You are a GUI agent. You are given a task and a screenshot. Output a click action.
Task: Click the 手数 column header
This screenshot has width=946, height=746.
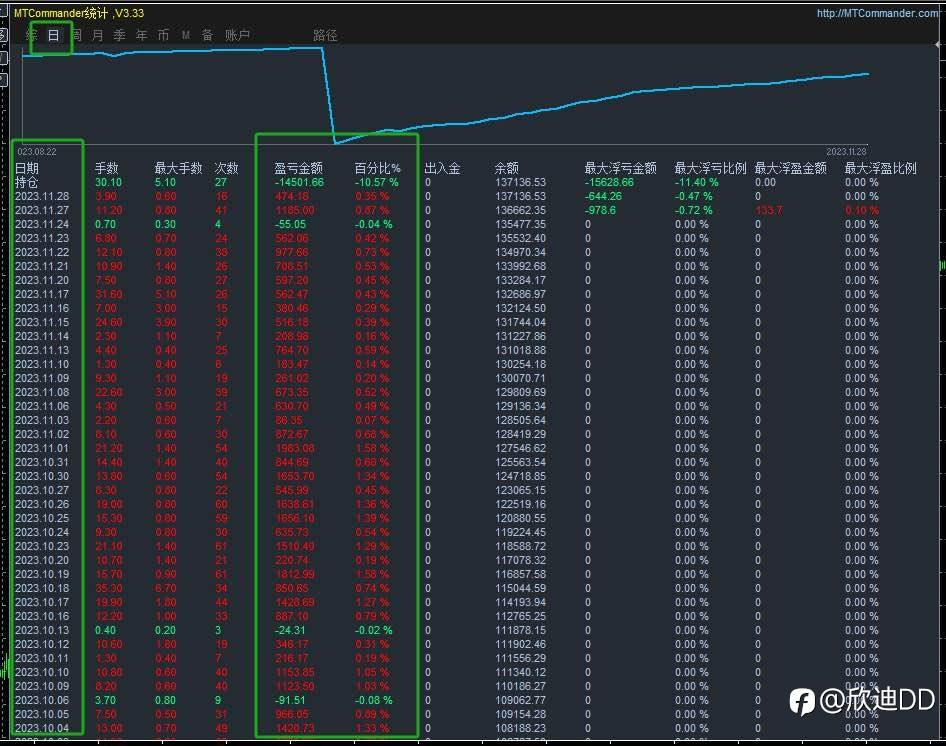[107, 168]
